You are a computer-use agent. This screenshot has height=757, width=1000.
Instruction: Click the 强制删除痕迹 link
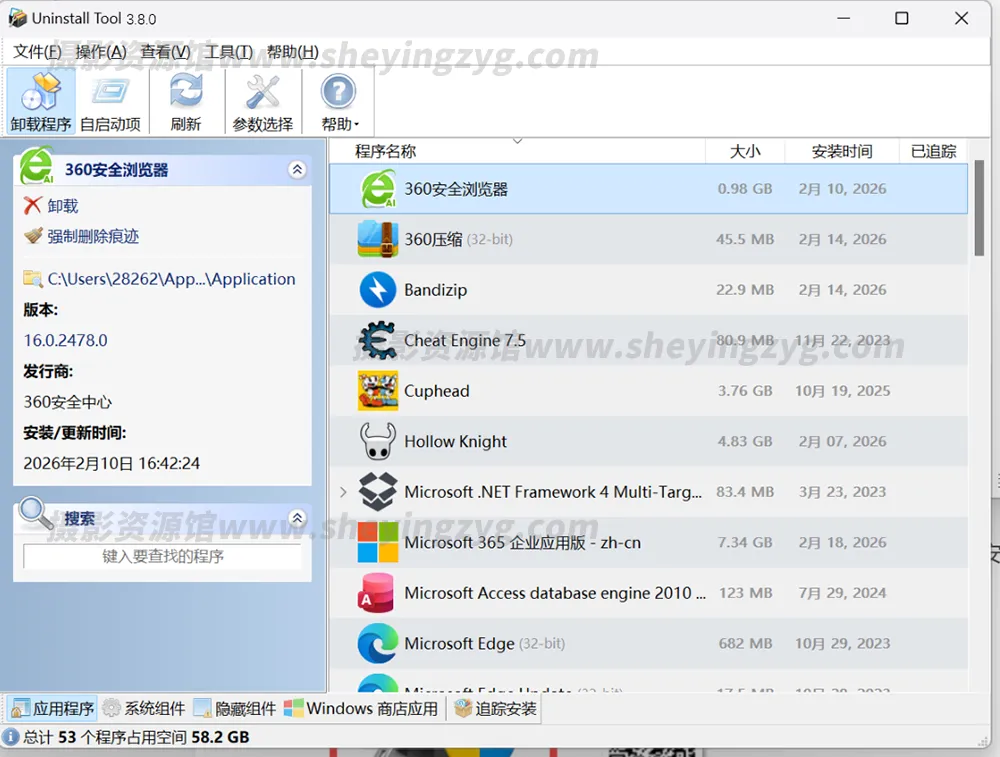[93, 237]
